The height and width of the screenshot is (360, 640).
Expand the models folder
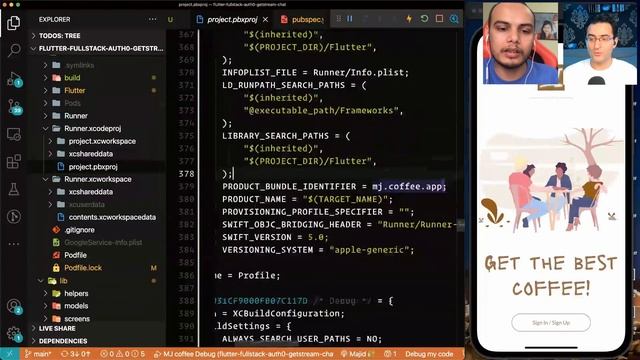click(76, 306)
